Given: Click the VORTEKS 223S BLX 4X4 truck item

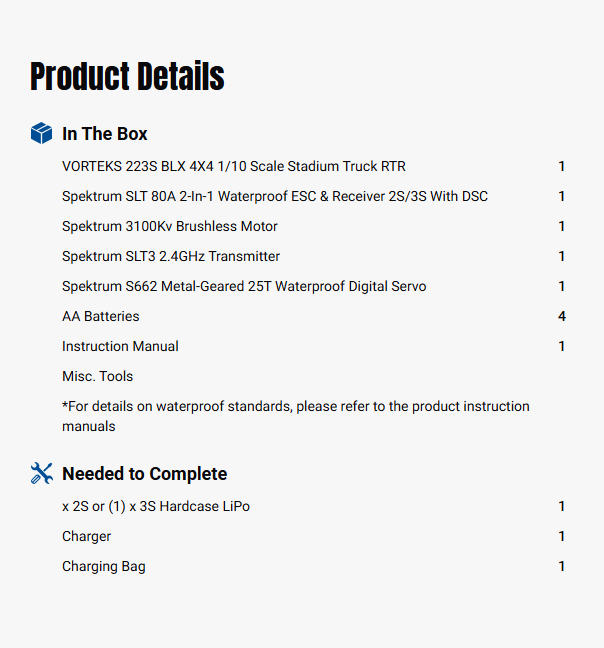Looking at the screenshot, I should (x=233, y=166).
